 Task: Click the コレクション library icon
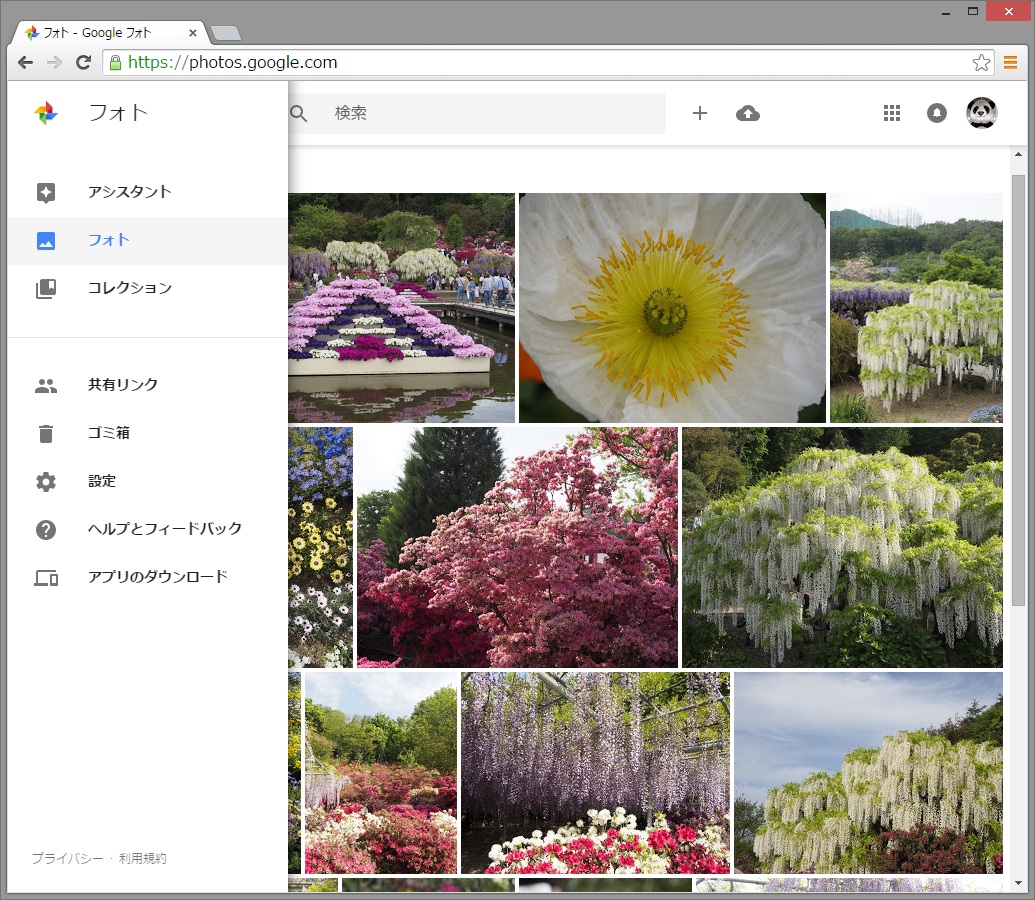[46, 289]
